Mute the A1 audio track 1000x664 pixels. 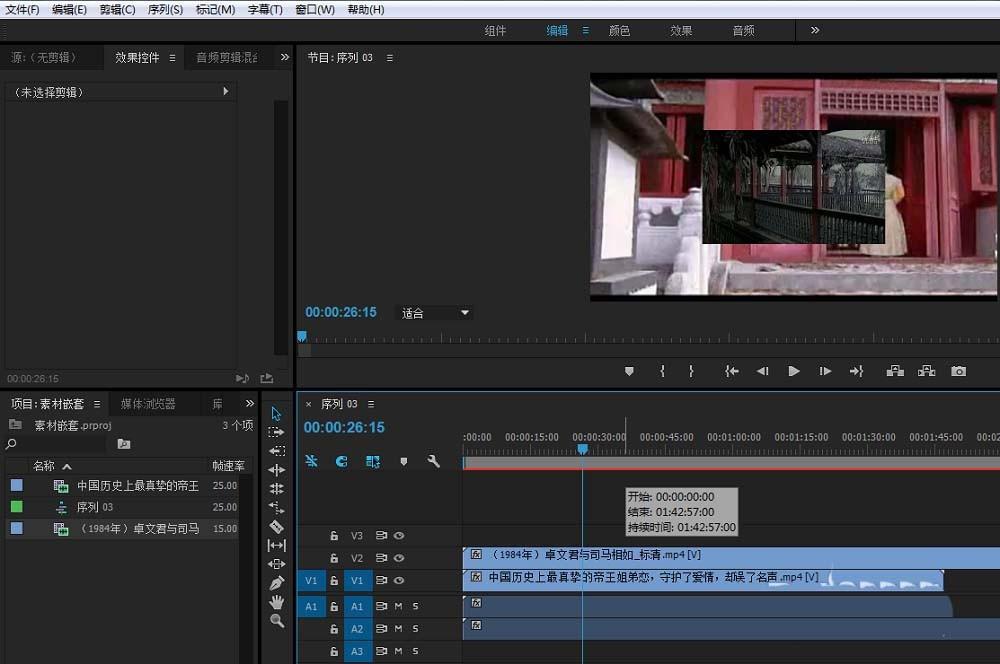(x=398, y=606)
